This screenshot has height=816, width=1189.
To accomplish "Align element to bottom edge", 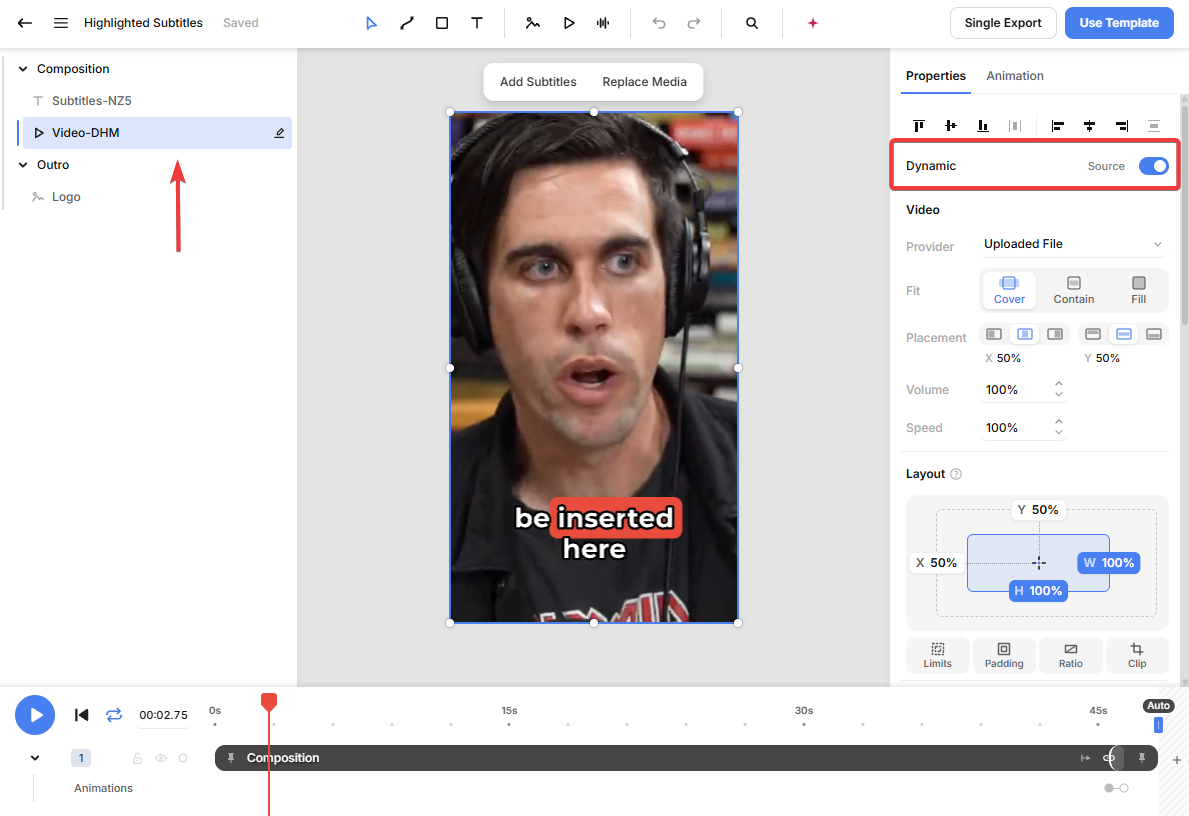I will [983, 126].
